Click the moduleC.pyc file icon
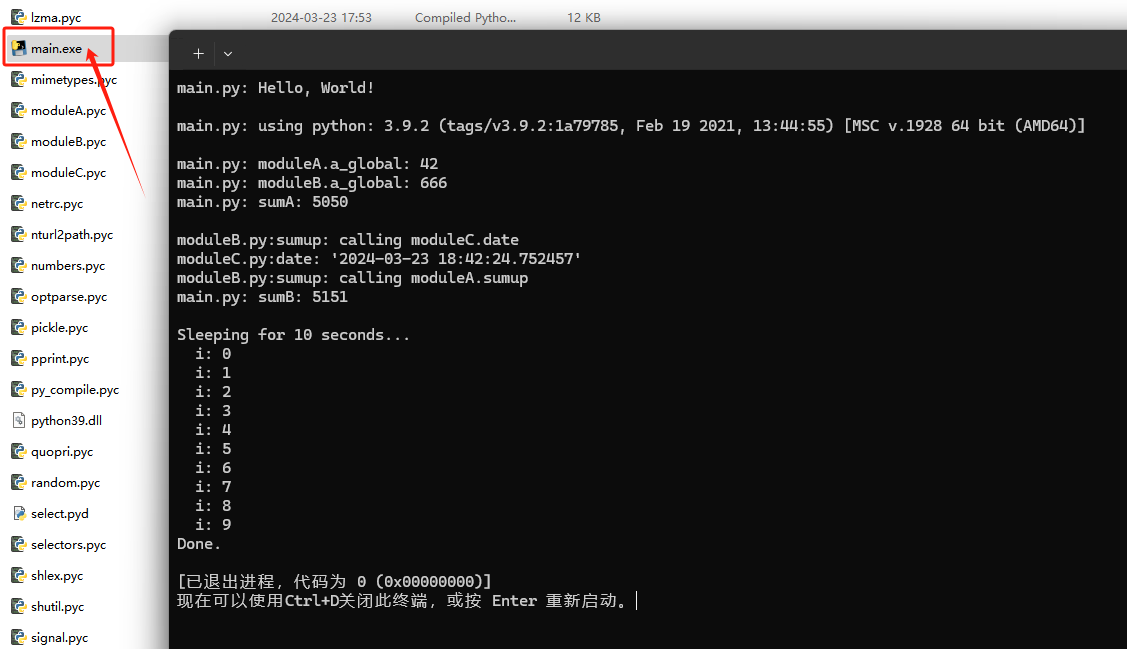Viewport: 1127px width, 649px height. (x=19, y=172)
